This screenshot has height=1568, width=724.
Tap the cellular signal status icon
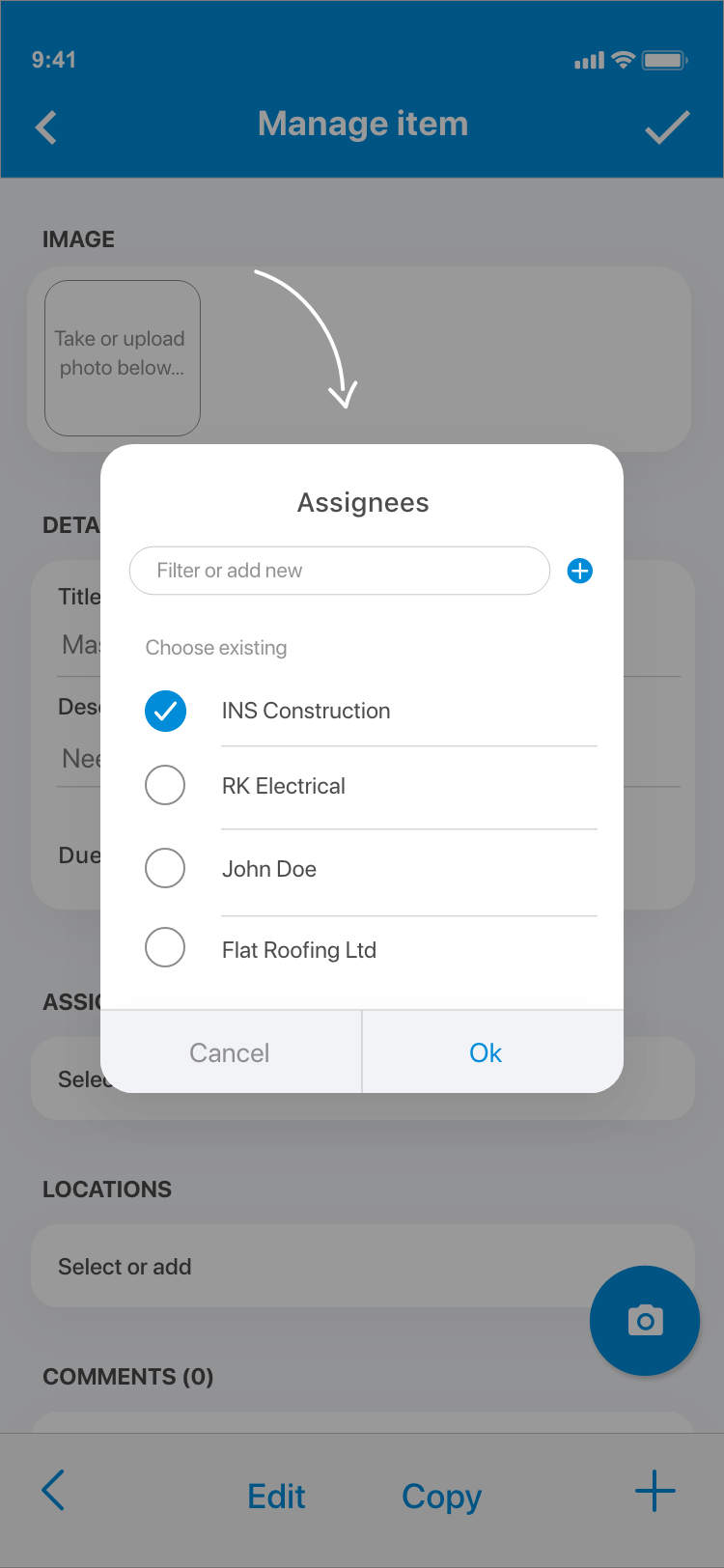point(589,61)
